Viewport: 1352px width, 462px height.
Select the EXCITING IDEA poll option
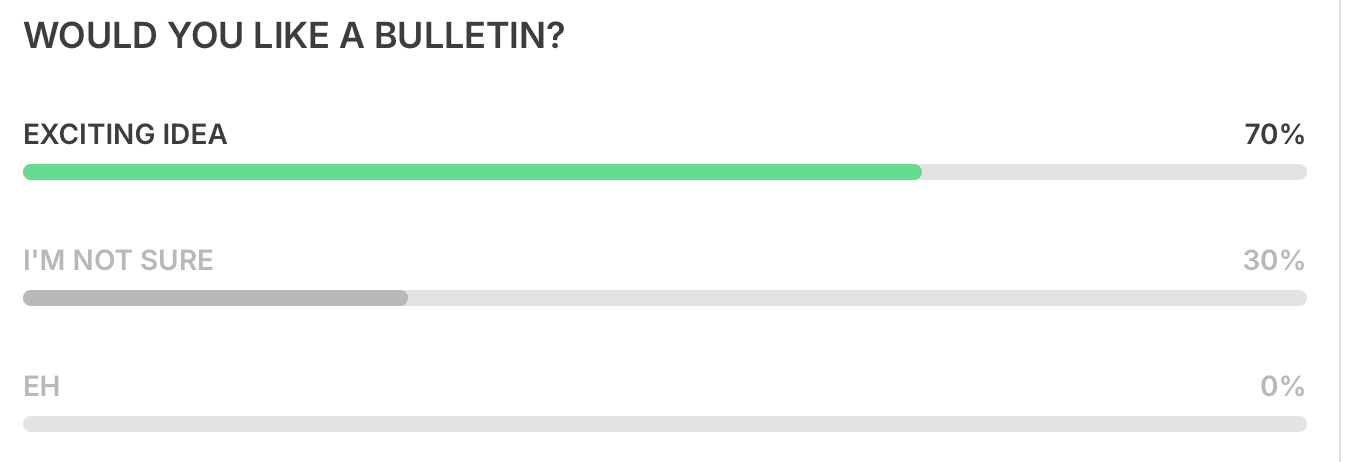click(x=665, y=150)
